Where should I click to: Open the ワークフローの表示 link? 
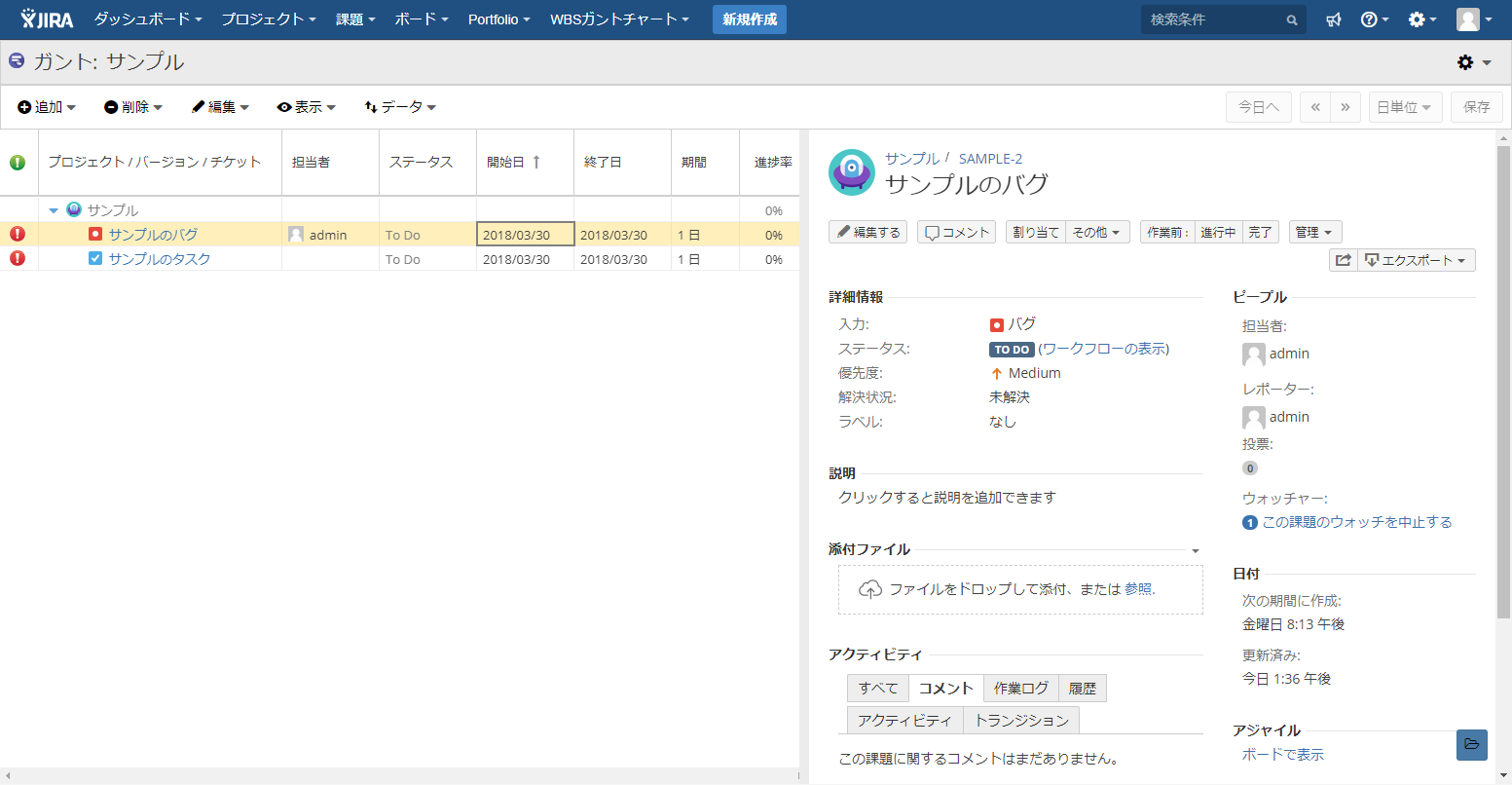[1103, 349]
